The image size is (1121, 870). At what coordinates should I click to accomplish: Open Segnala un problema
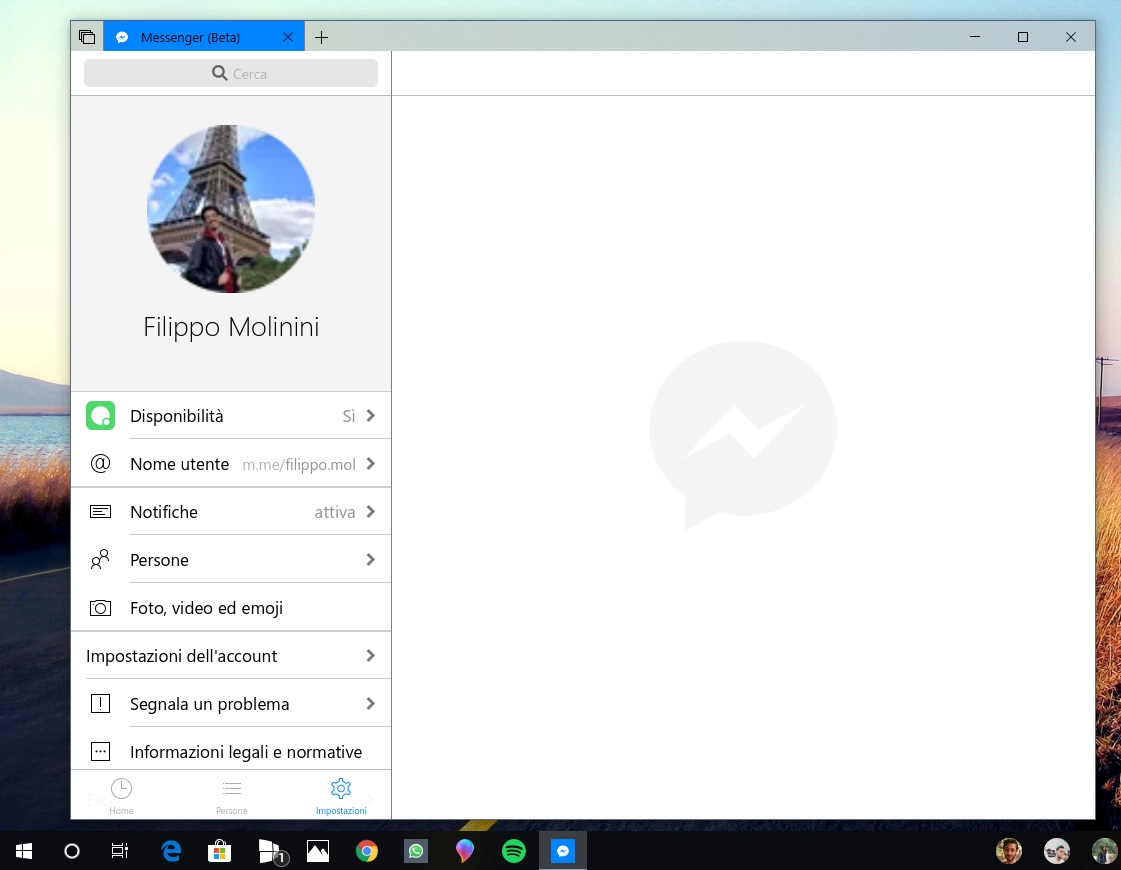(x=231, y=703)
